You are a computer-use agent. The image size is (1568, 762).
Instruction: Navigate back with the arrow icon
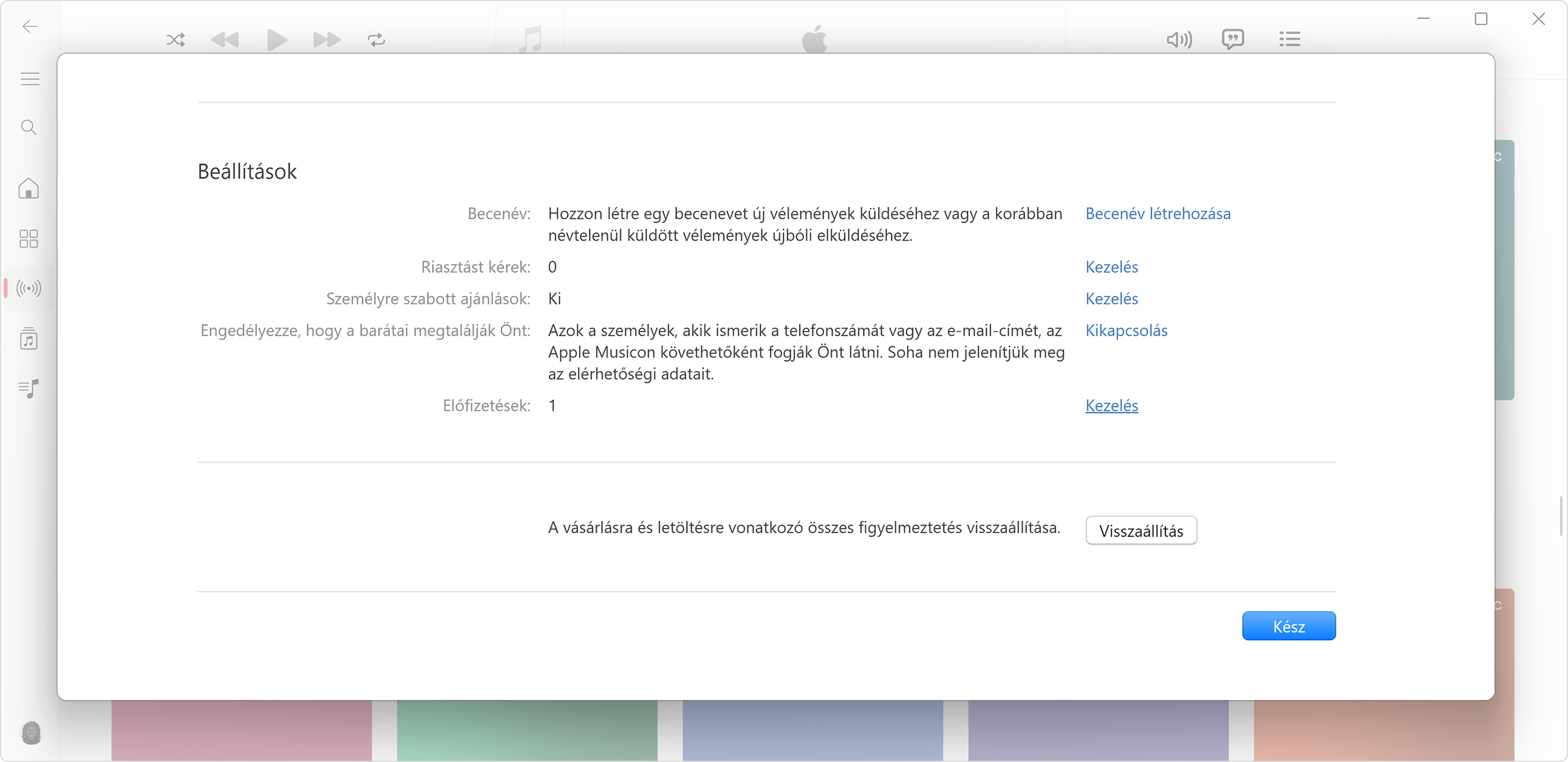pos(28,26)
